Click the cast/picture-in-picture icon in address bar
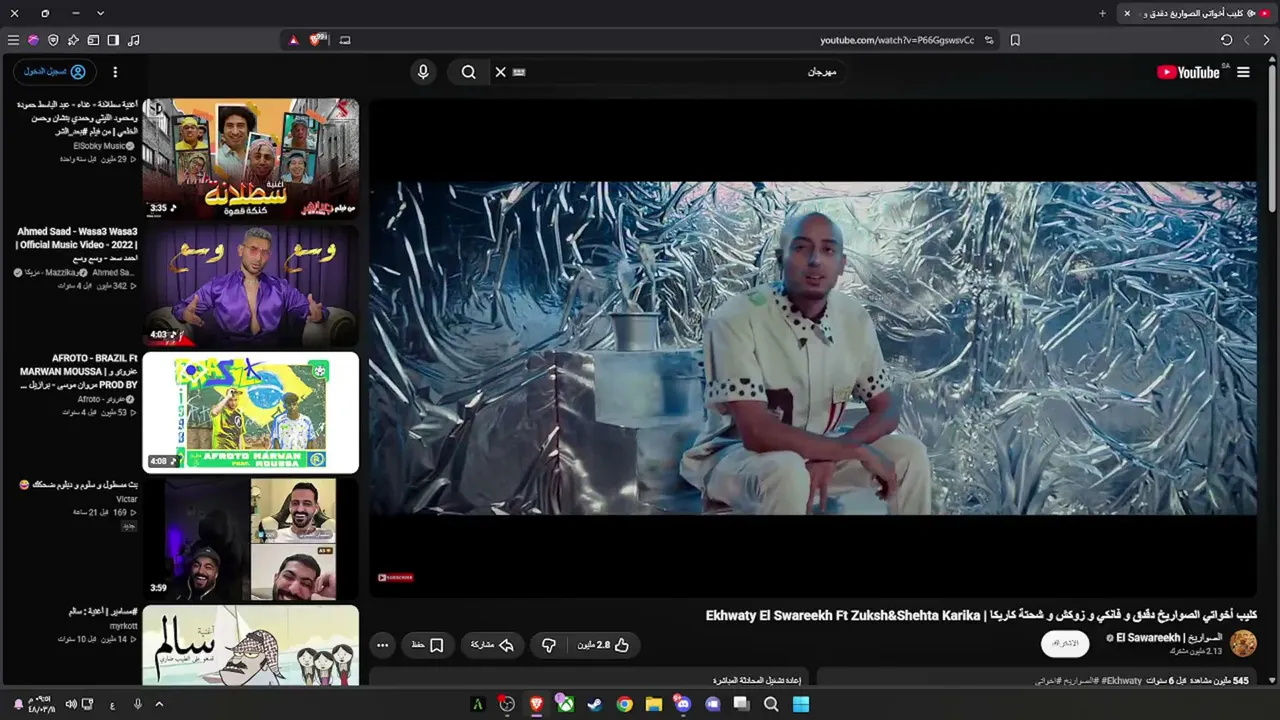The height and width of the screenshot is (720, 1280). (x=345, y=40)
